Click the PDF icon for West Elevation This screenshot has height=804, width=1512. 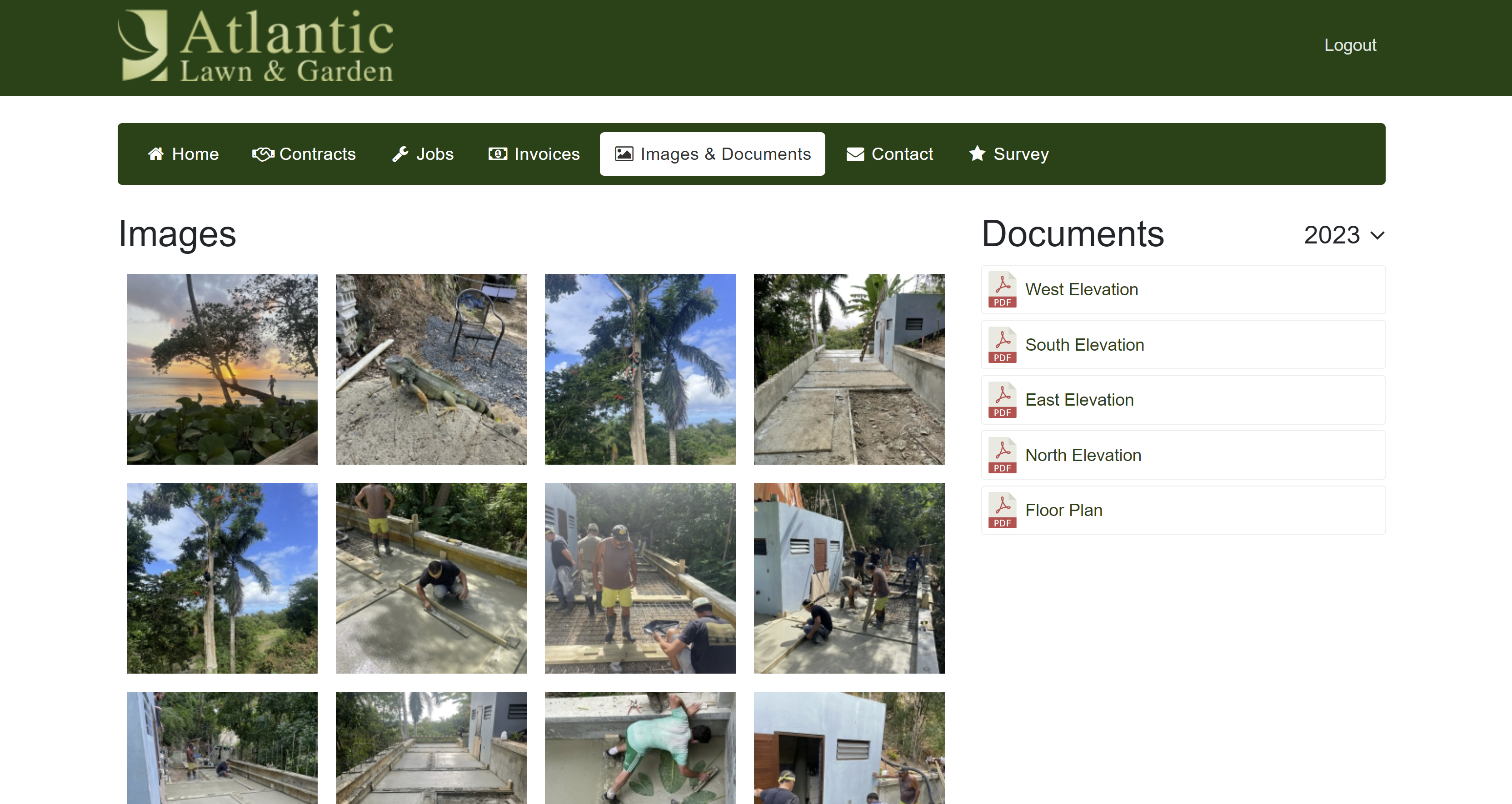pyautogui.click(x=1003, y=289)
